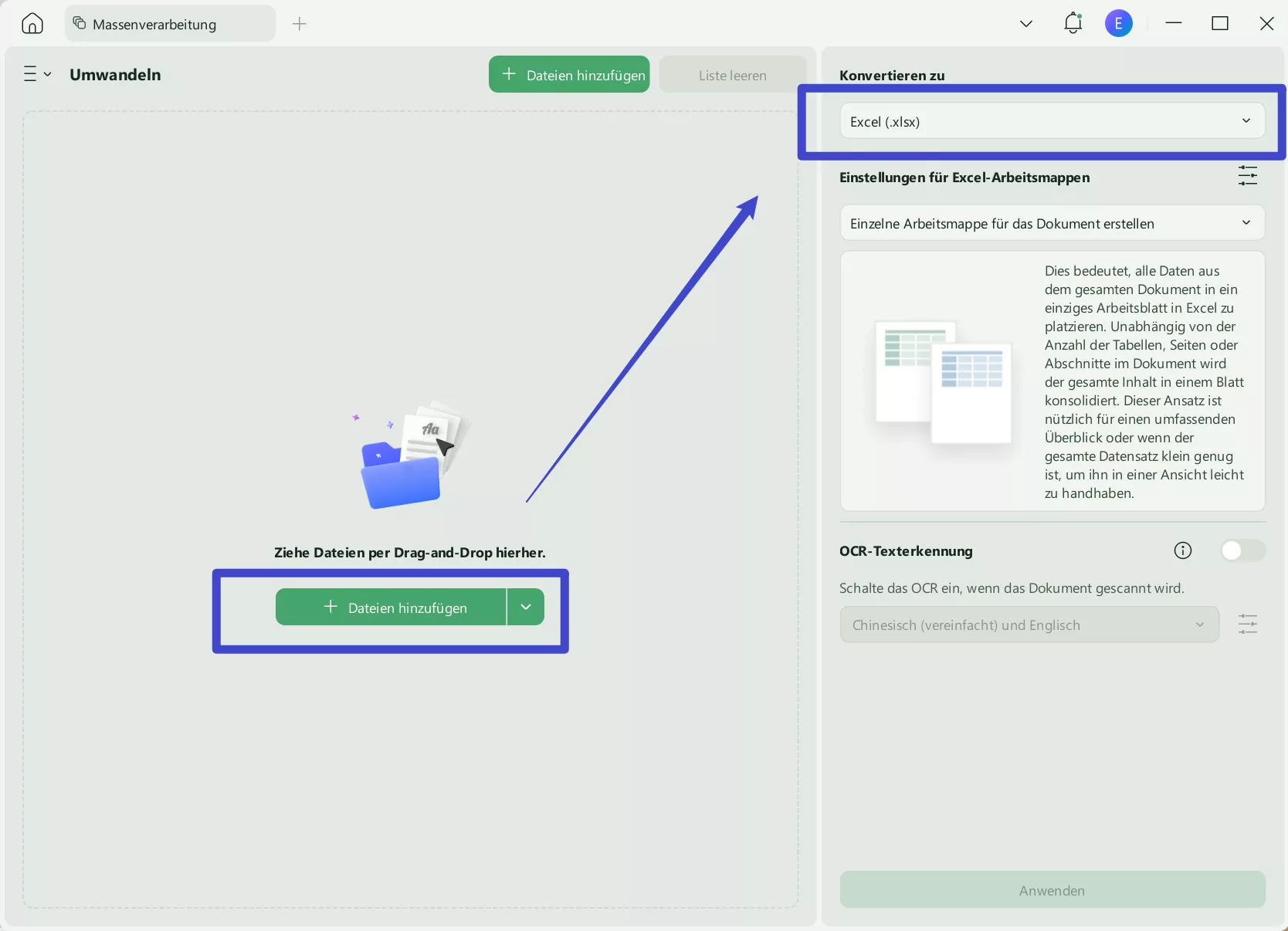Open notifications bell
The image size is (1288, 931).
point(1073,24)
